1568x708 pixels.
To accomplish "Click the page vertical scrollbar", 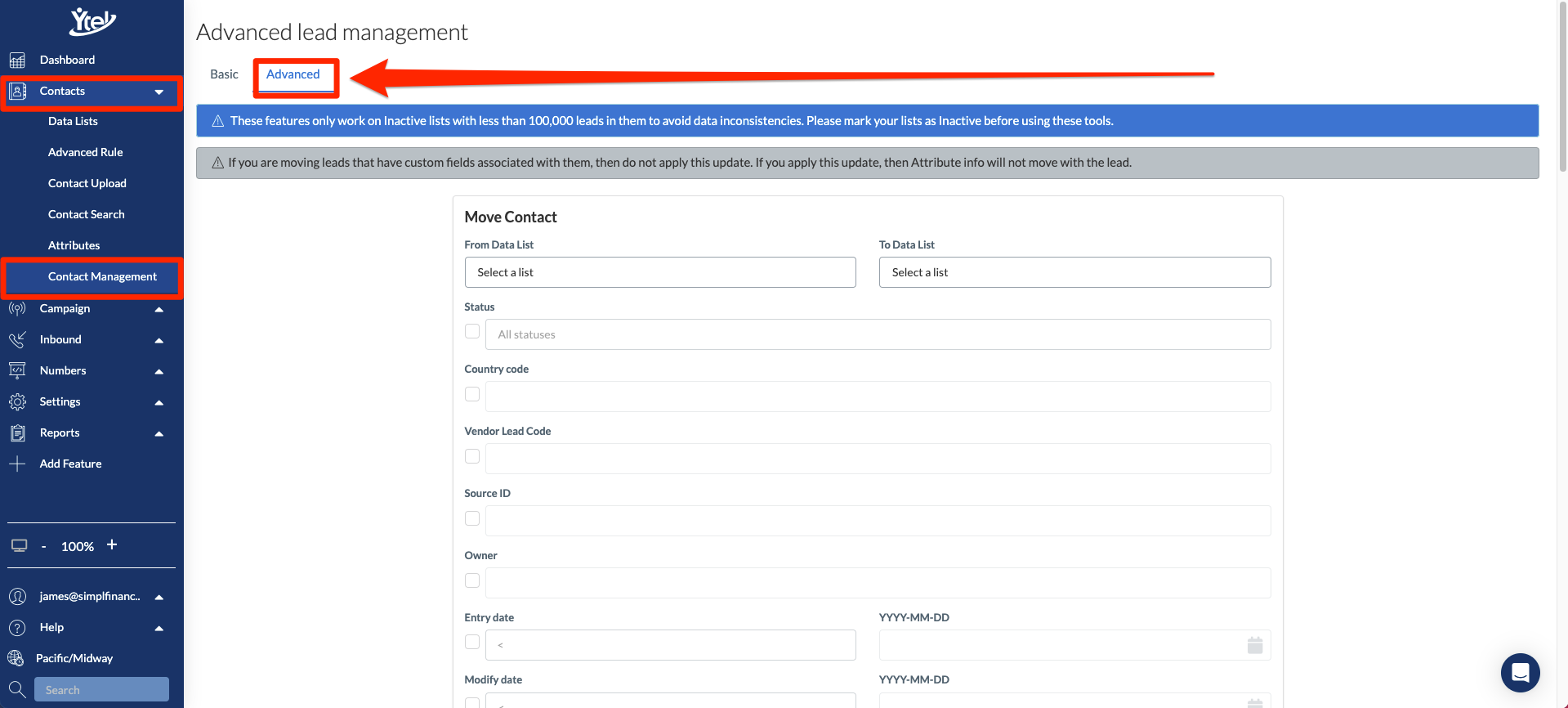I will 1562,86.
